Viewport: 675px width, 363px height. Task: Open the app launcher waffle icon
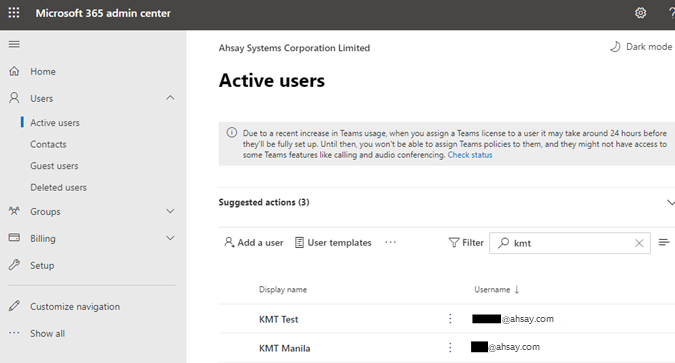coord(14,13)
